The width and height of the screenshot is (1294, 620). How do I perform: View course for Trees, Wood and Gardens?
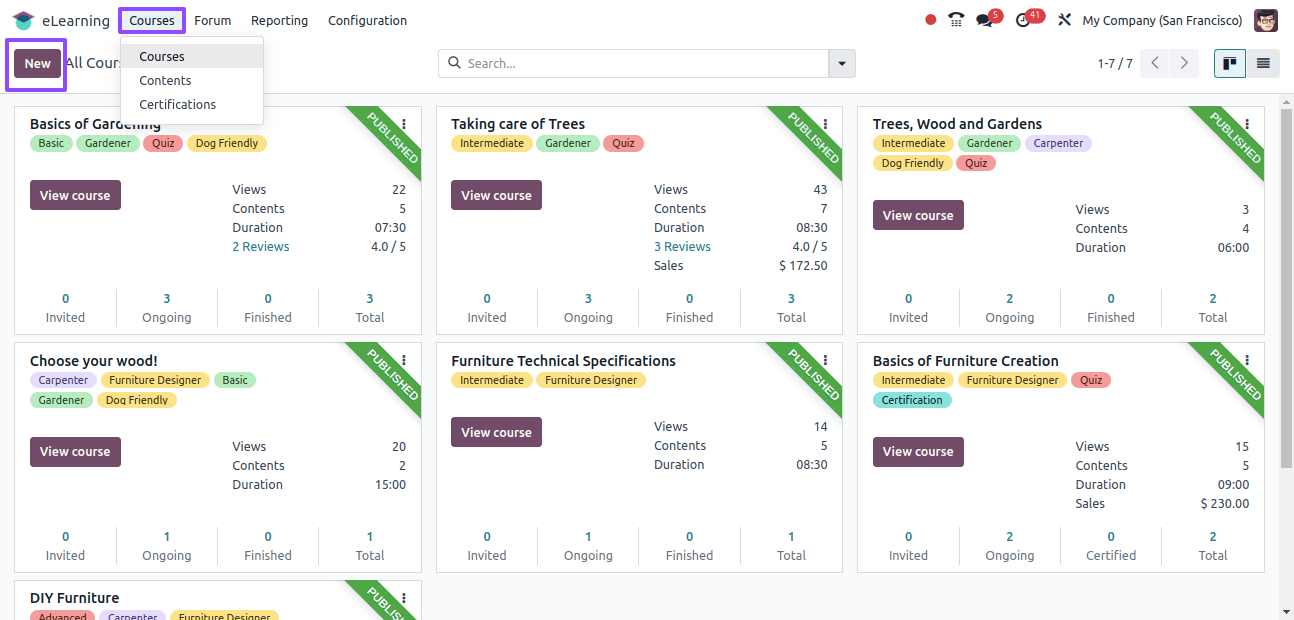918,215
